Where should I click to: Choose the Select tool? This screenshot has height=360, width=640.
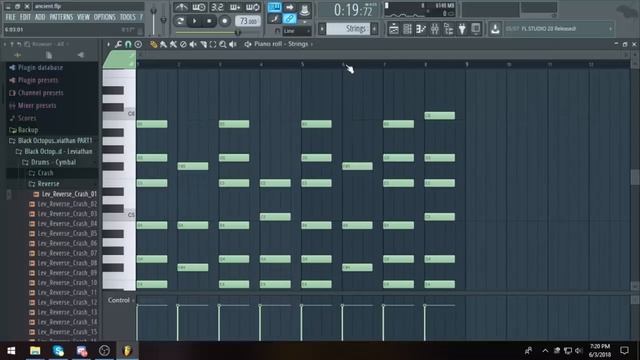tap(213, 44)
